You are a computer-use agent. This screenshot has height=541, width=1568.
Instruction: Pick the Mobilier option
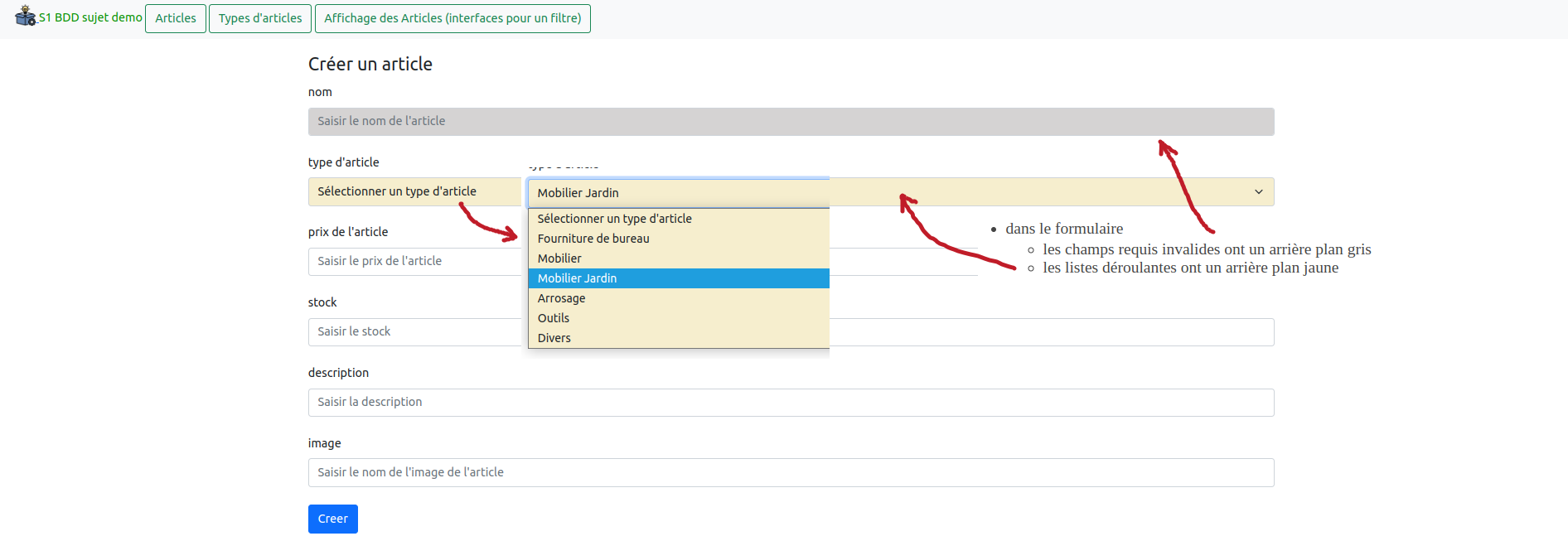click(559, 258)
